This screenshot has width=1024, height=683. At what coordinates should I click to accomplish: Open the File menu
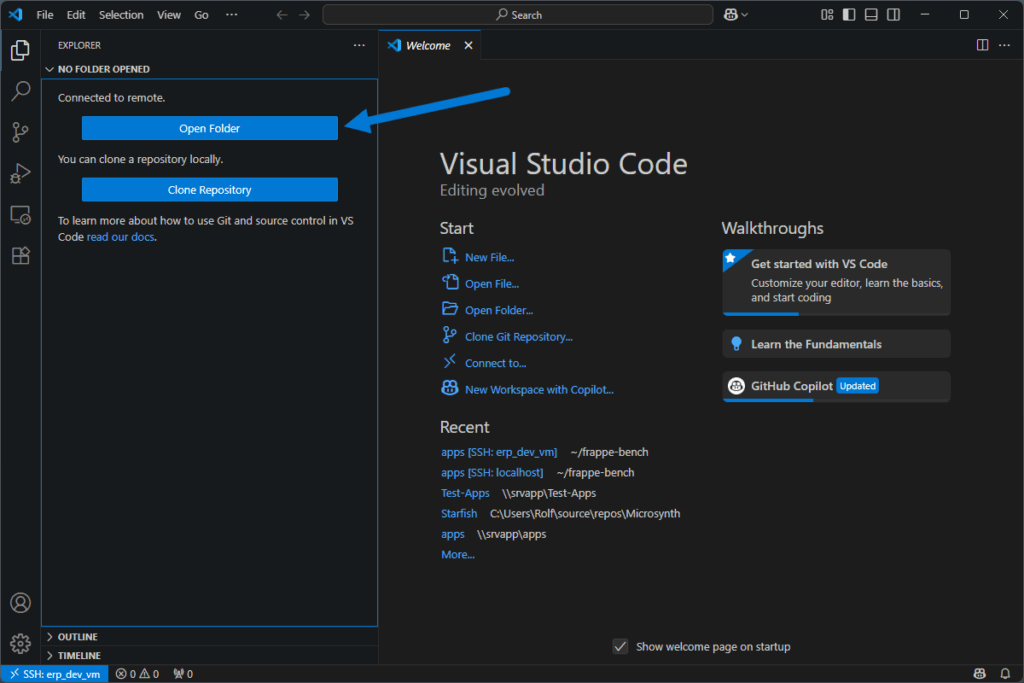tap(45, 14)
